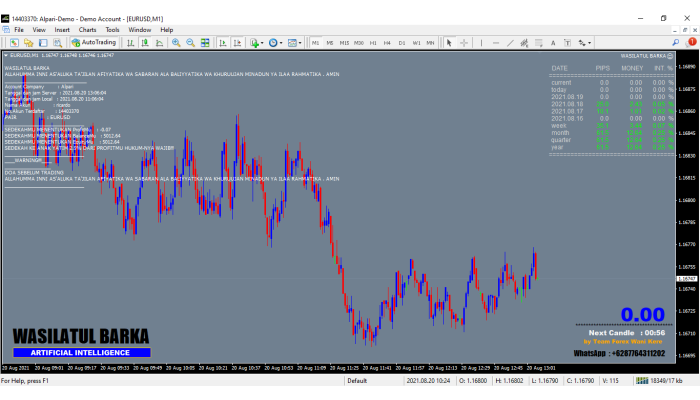700x400 pixels.
Task: Select the Crosshair tool
Action: [465, 43]
